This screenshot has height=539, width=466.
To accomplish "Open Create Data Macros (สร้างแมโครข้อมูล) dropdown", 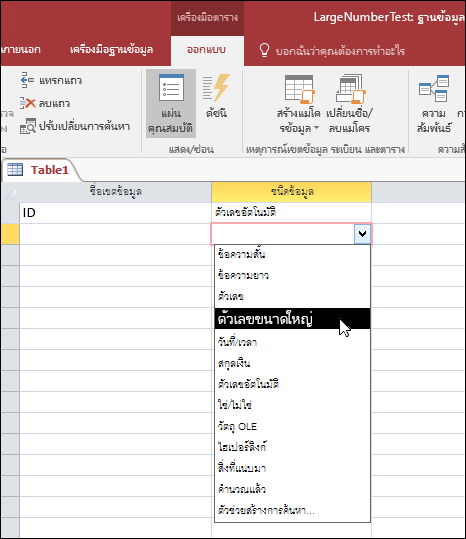I will [x=299, y=103].
